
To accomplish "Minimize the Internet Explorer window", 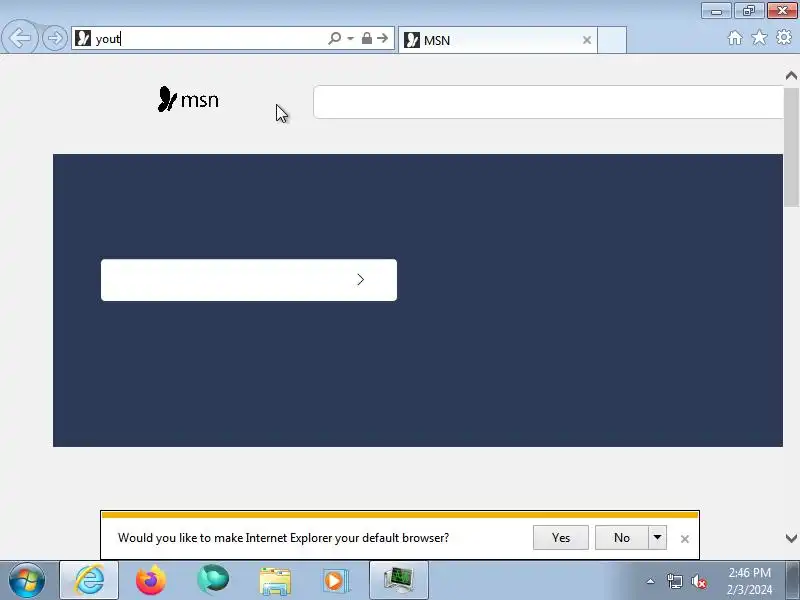I will pyautogui.click(x=716, y=11).
